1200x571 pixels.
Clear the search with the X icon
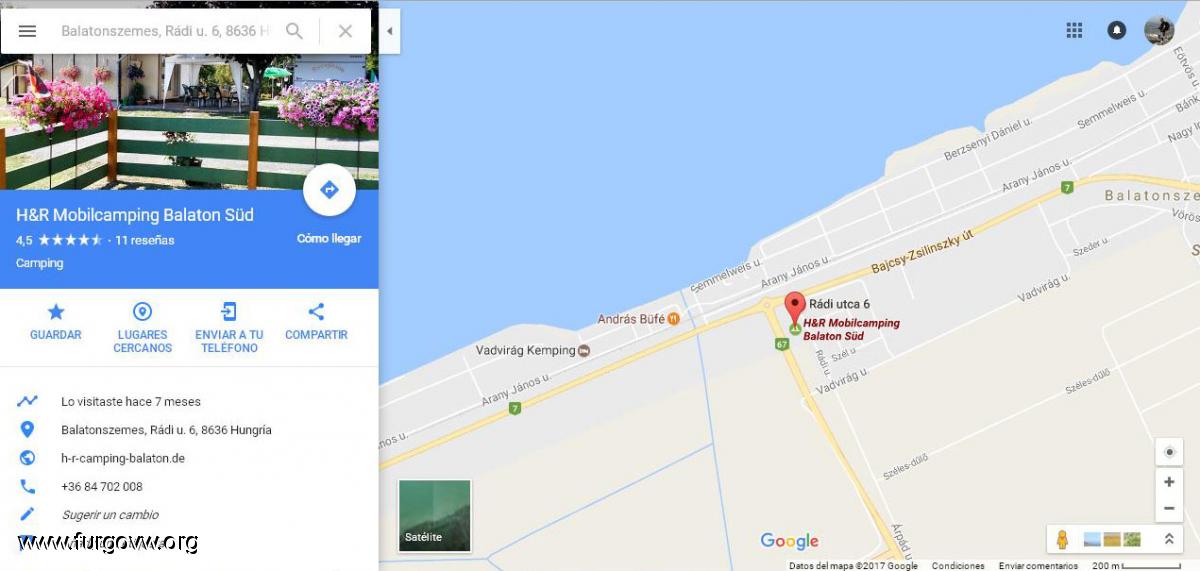click(x=345, y=31)
